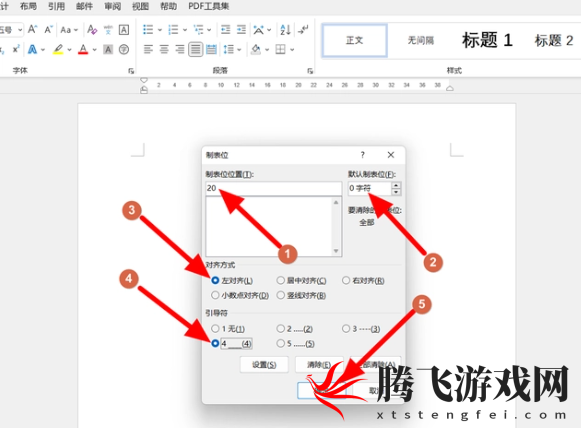Expand the line spacing dropdown
The height and width of the screenshot is (428, 581).
pos(239,50)
